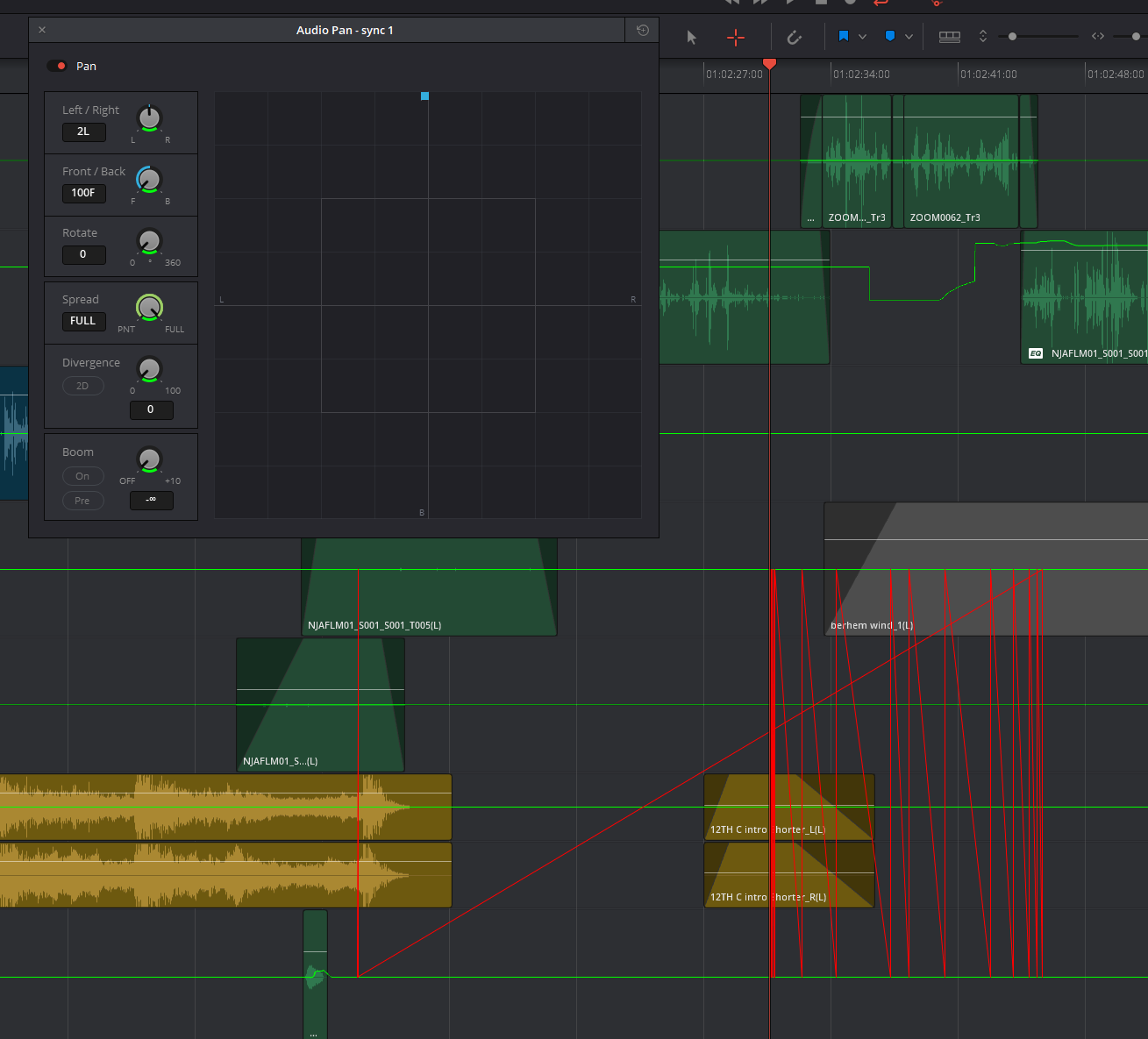
Task: Select 12TH C intro shorter_L(L) clip
Action: 789,807
